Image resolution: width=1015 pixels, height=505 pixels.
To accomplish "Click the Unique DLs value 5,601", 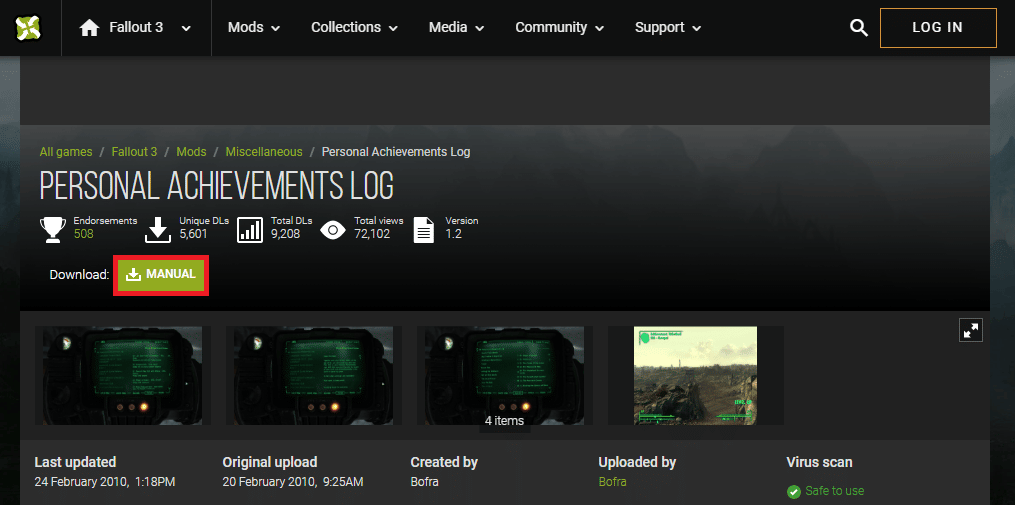I will (194, 234).
